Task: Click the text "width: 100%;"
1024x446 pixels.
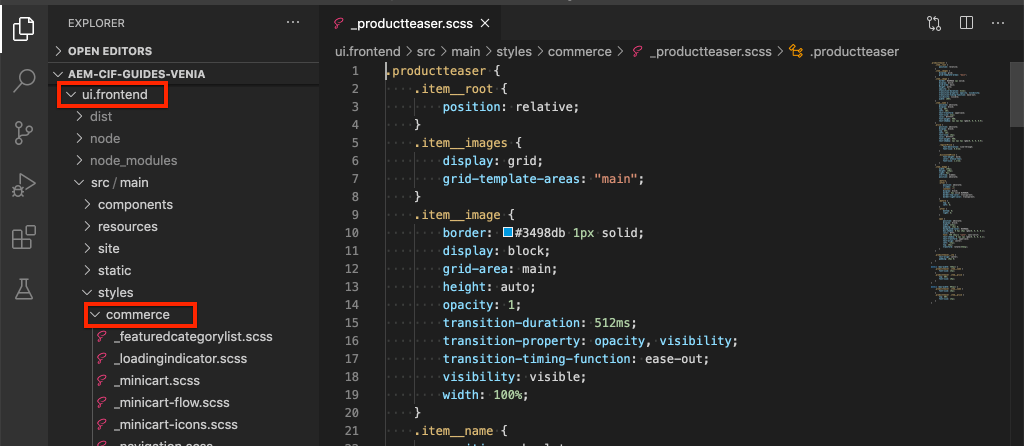Action: (x=485, y=395)
